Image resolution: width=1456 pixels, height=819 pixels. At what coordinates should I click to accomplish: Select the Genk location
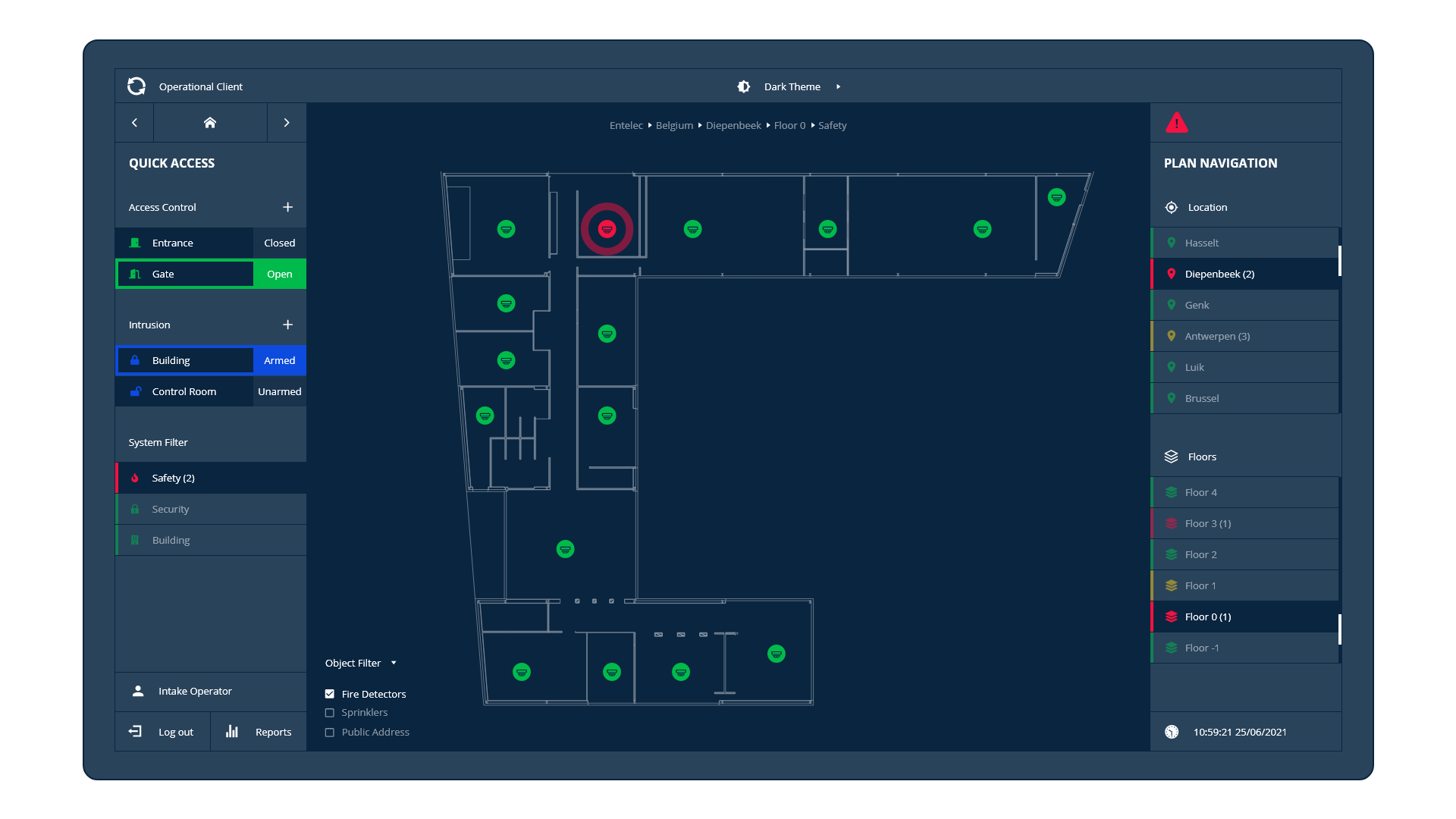(x=1244, y=305)
